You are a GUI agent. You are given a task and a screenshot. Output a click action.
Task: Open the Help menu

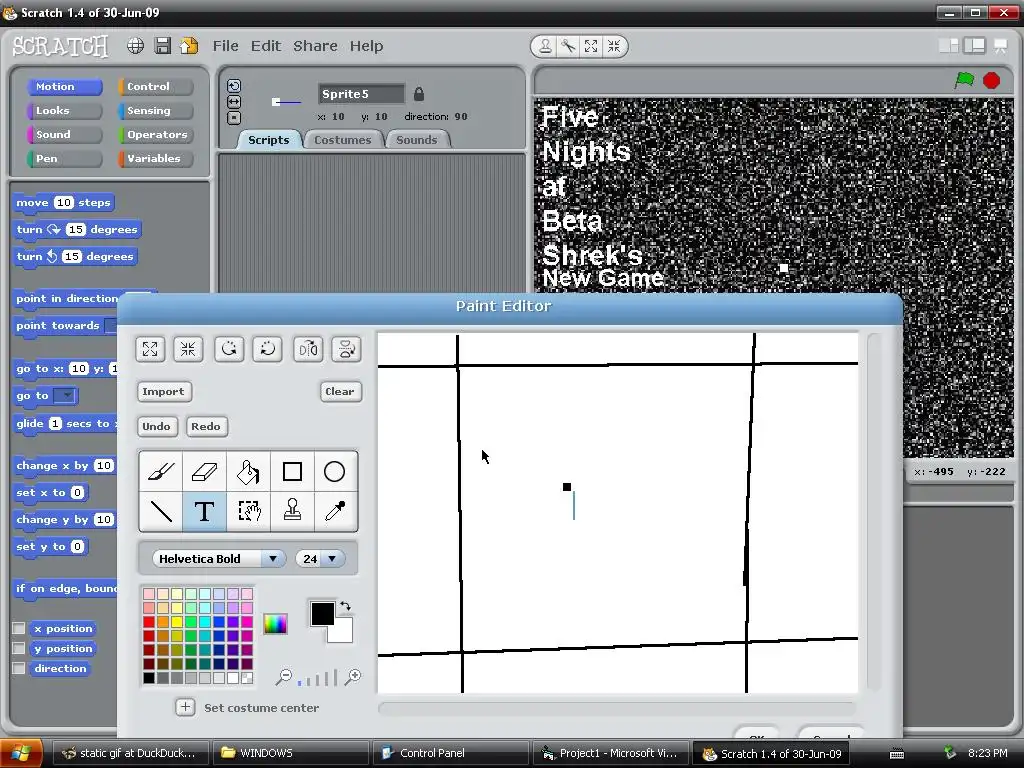tap(366, 46)
